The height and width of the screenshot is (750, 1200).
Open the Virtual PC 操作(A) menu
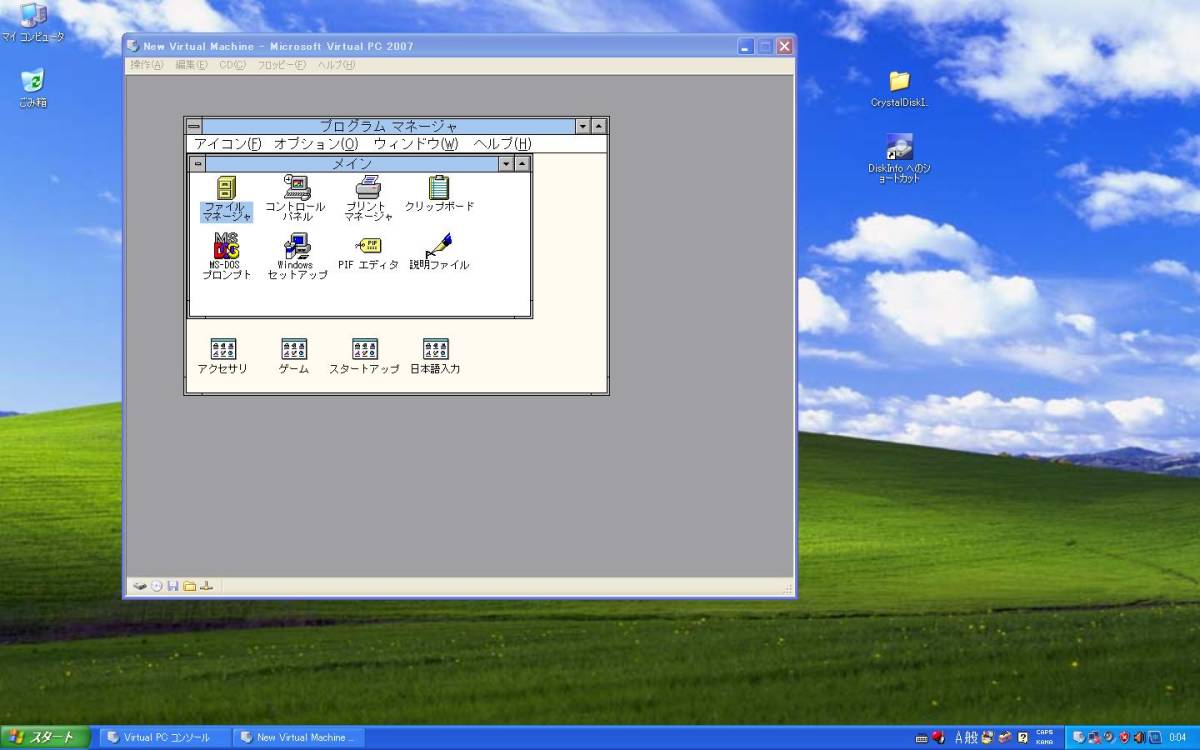pos(146,65)
